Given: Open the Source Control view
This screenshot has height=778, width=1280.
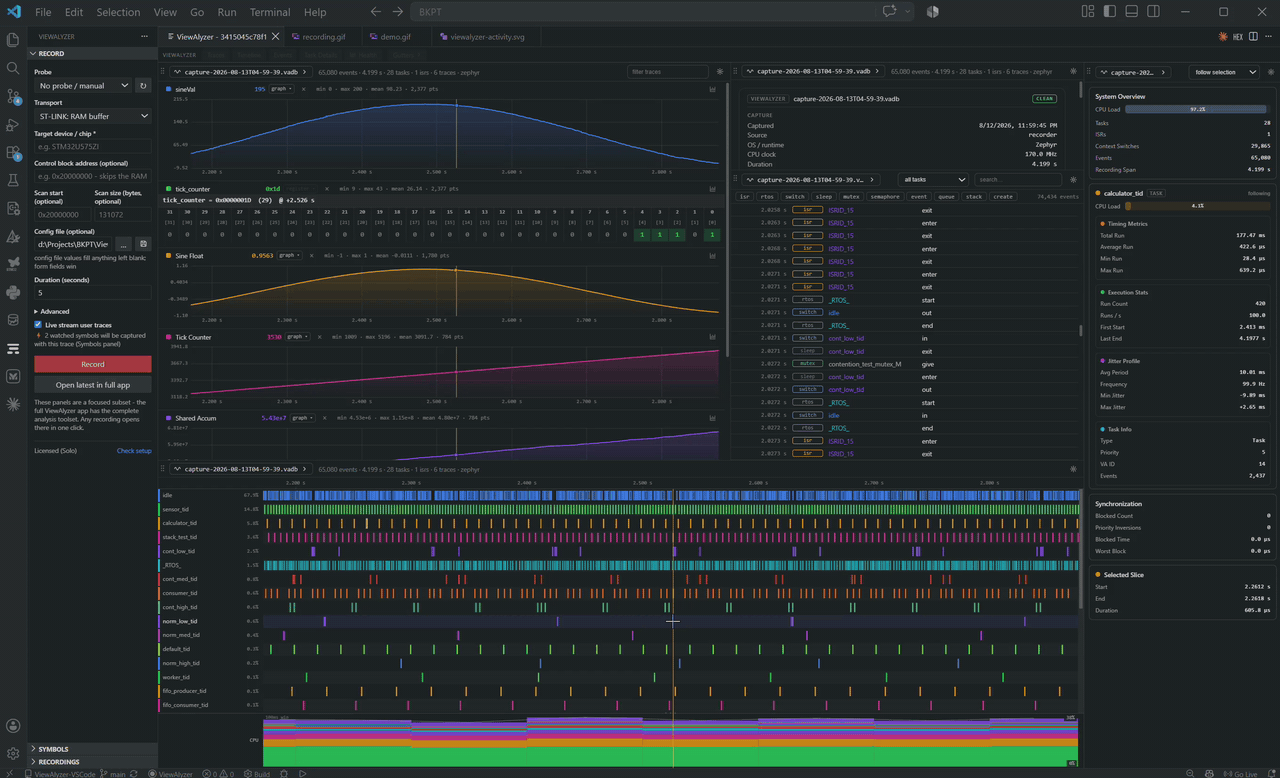Looking at the screenshot, I should coord(13,96).
